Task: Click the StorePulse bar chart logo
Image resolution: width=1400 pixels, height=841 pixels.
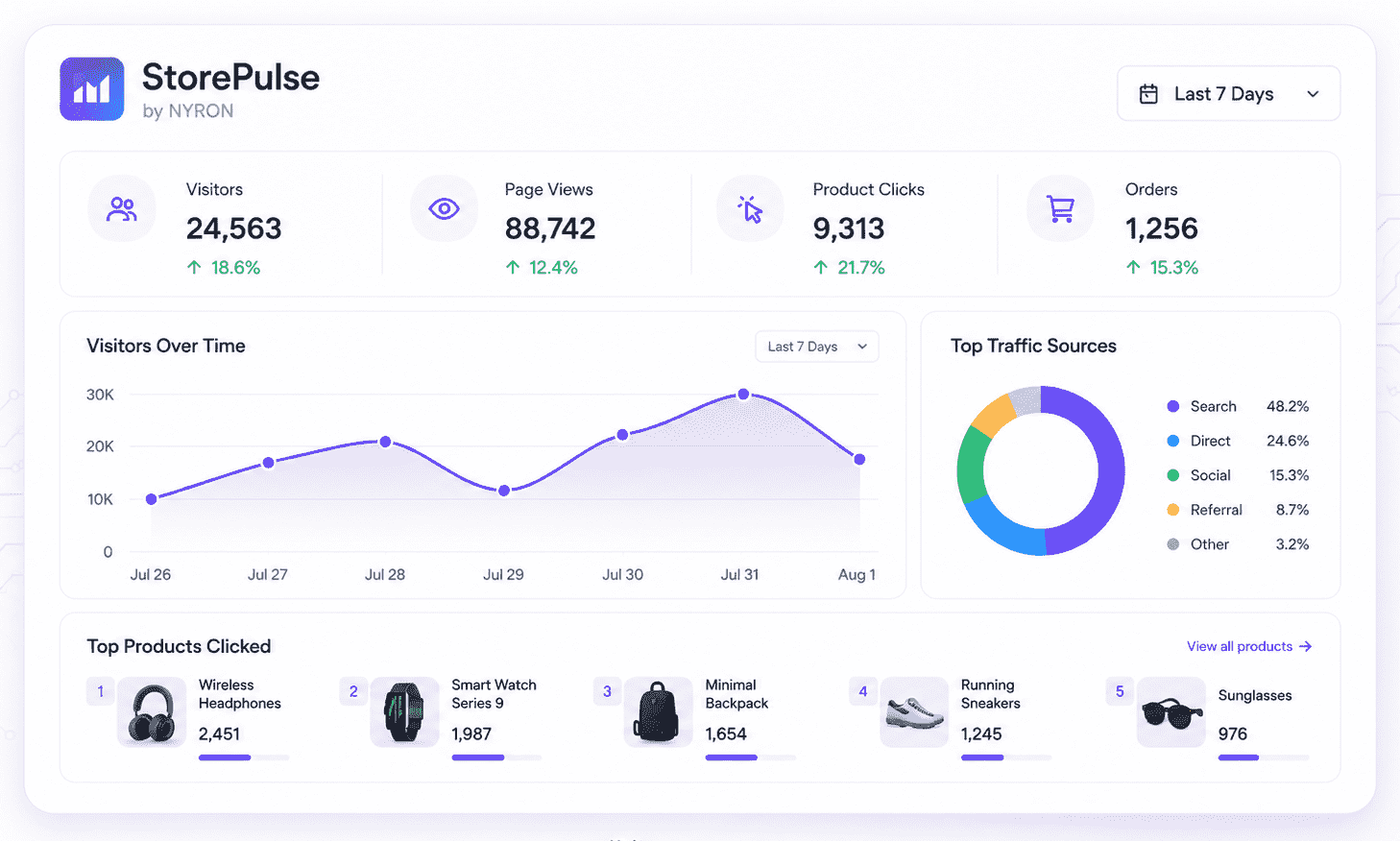Action: 92,89
